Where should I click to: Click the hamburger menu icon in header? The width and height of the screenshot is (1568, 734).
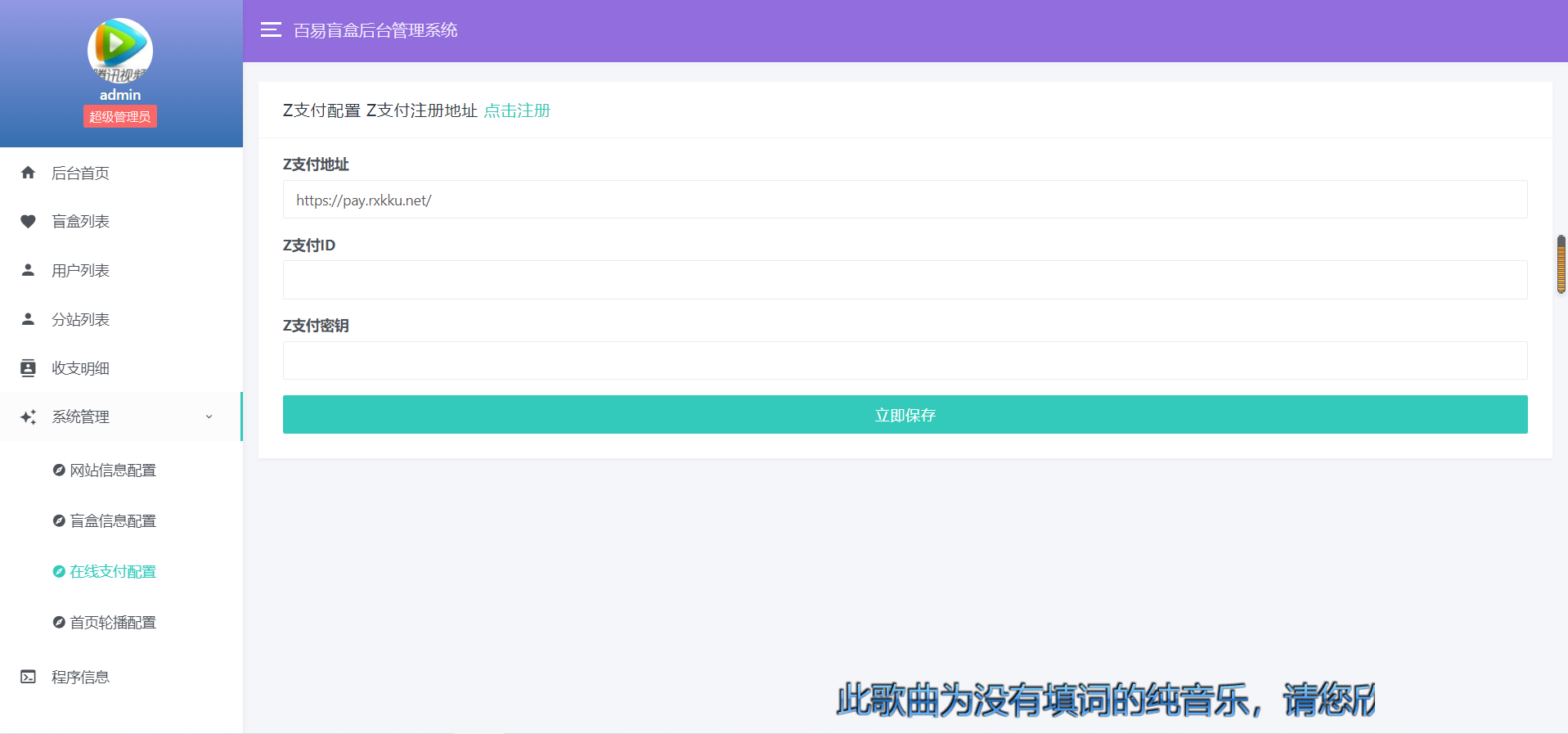click(271, 30)
